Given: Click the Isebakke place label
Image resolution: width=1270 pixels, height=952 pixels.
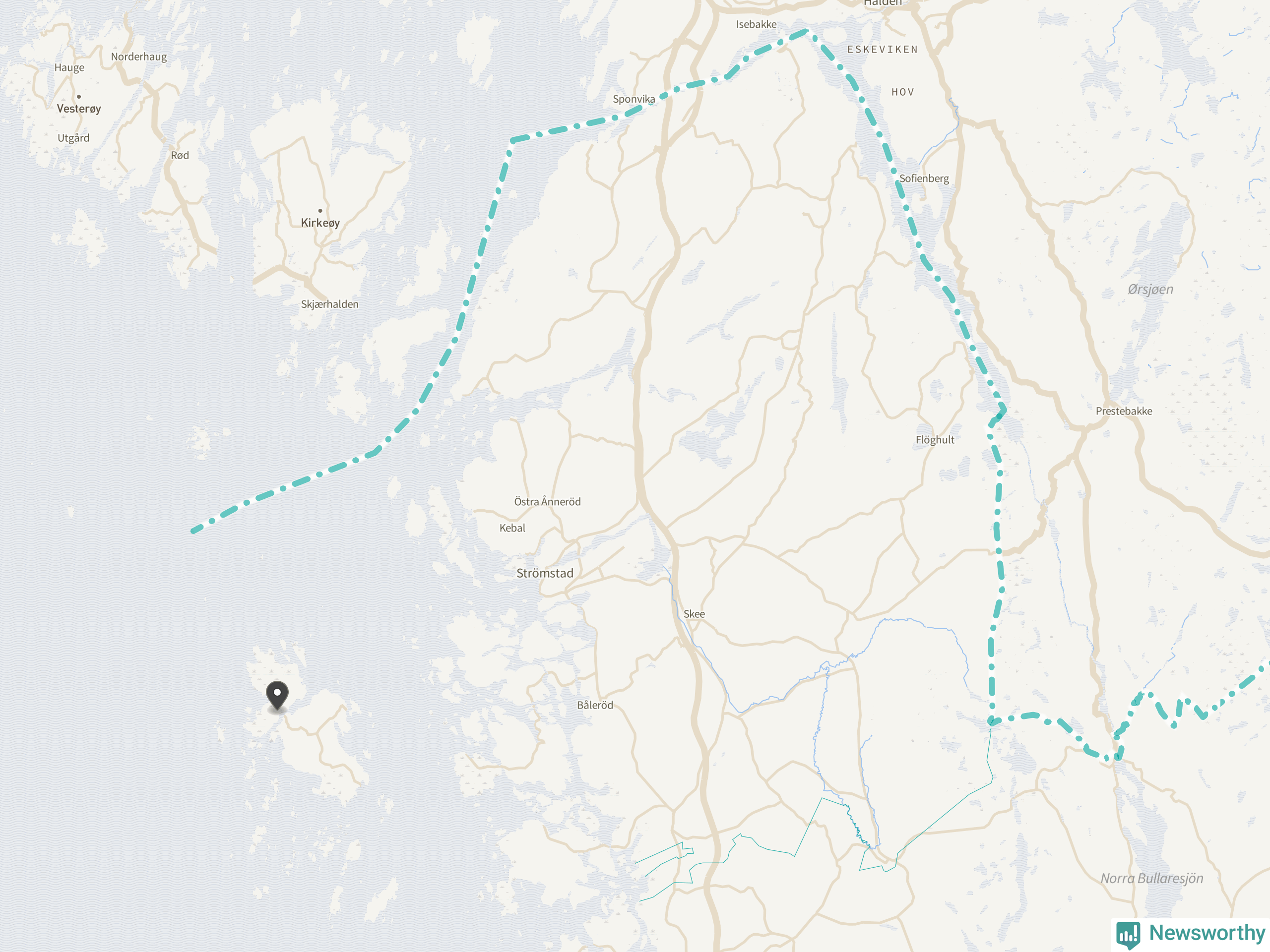Looking at the screenshot, I should (x=756, y=24).
